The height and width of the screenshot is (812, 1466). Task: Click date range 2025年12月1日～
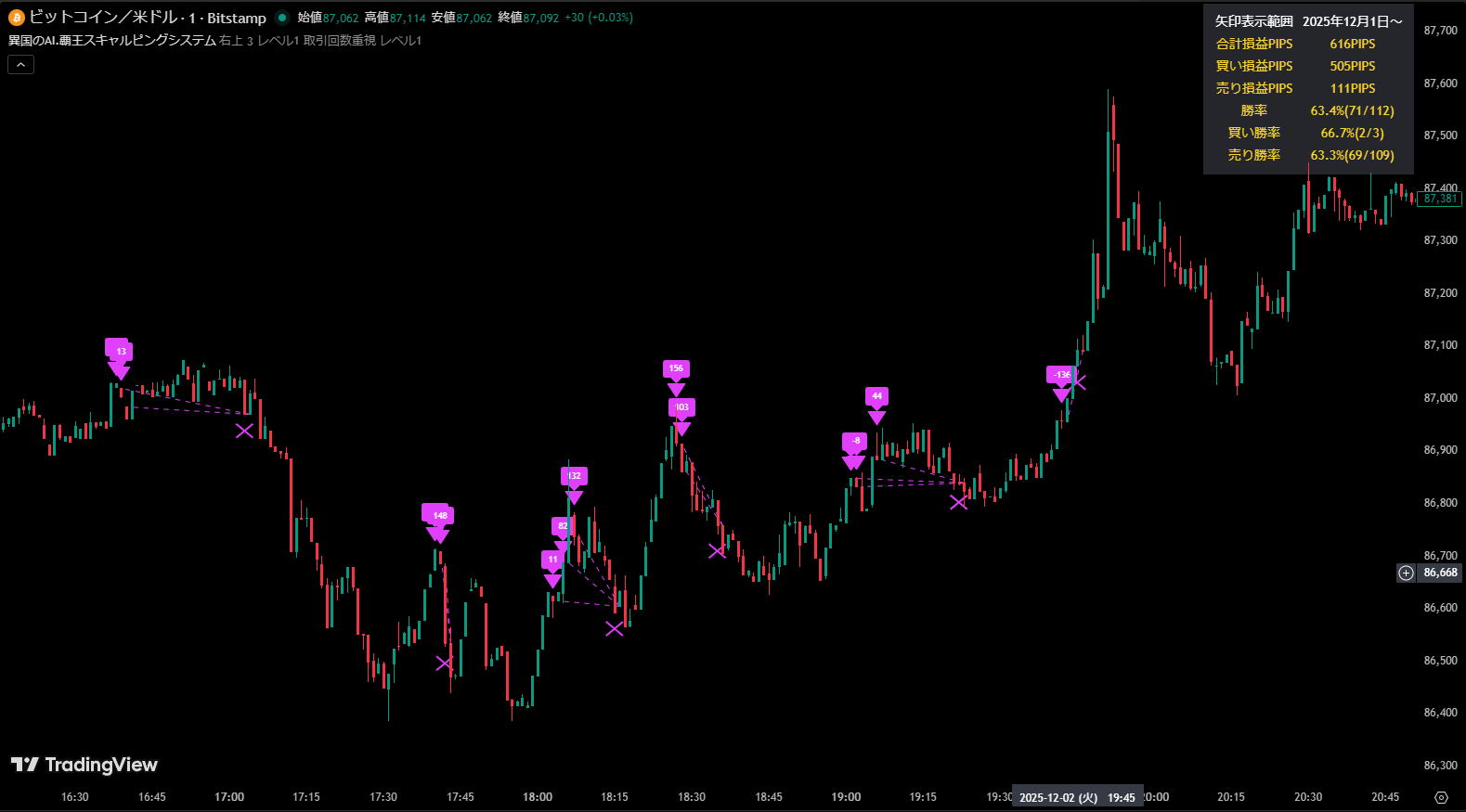click(1353, 21)
